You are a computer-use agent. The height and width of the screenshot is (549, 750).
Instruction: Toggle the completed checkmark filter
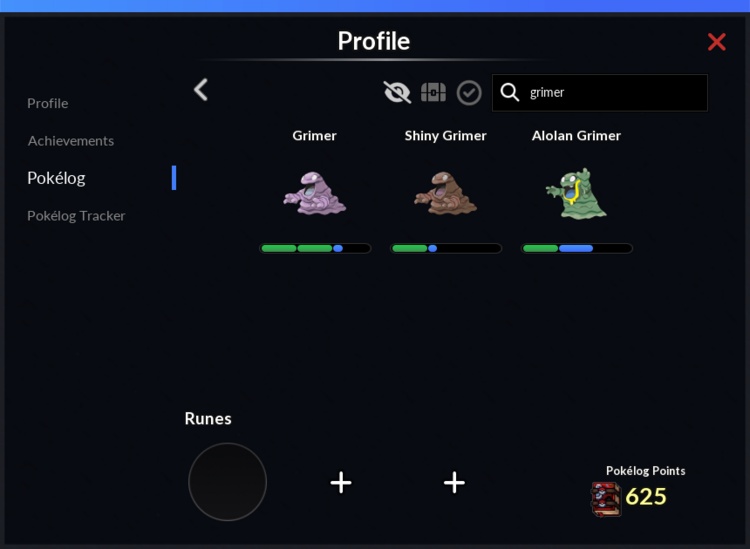pos(469,93)
